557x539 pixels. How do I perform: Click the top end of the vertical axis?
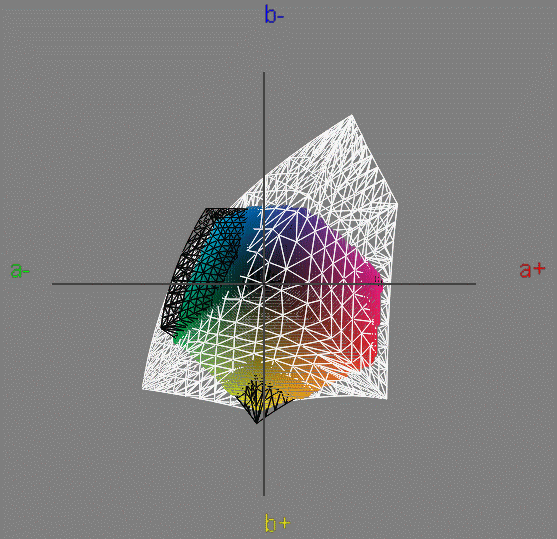[x=264, y=73]
